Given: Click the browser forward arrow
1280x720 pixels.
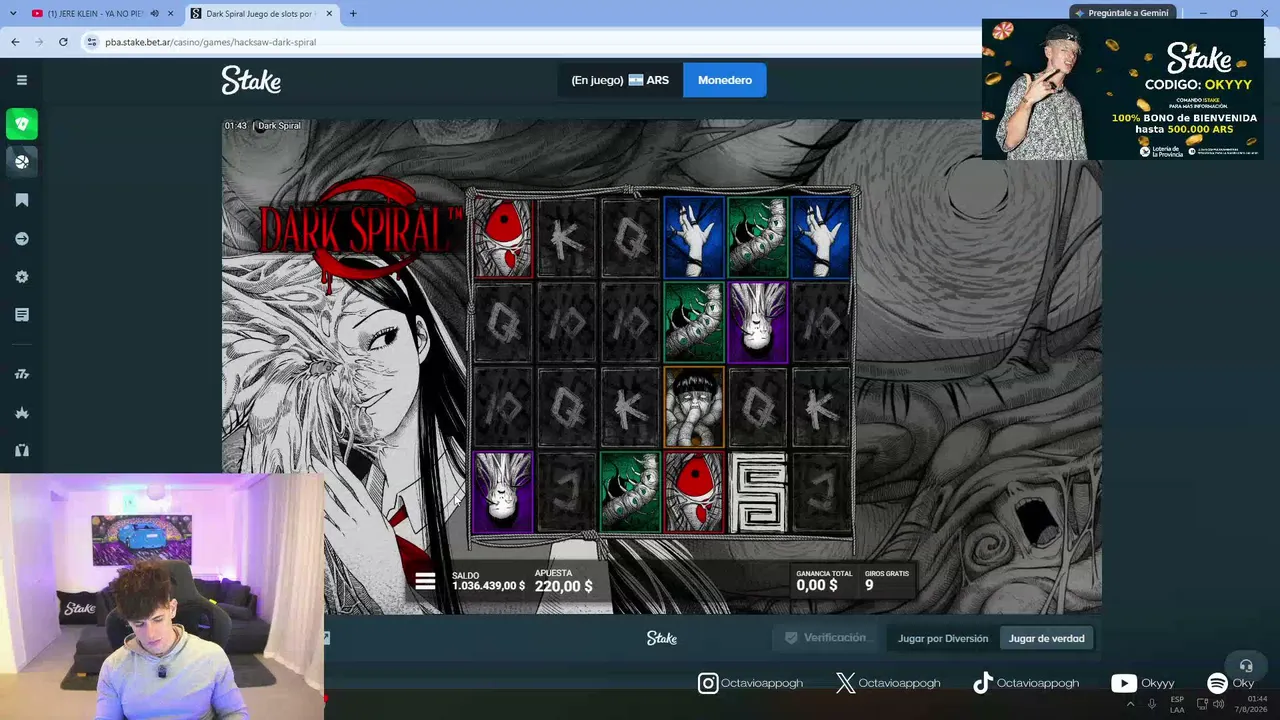Looking at the screenshot, I should (39, 42).
